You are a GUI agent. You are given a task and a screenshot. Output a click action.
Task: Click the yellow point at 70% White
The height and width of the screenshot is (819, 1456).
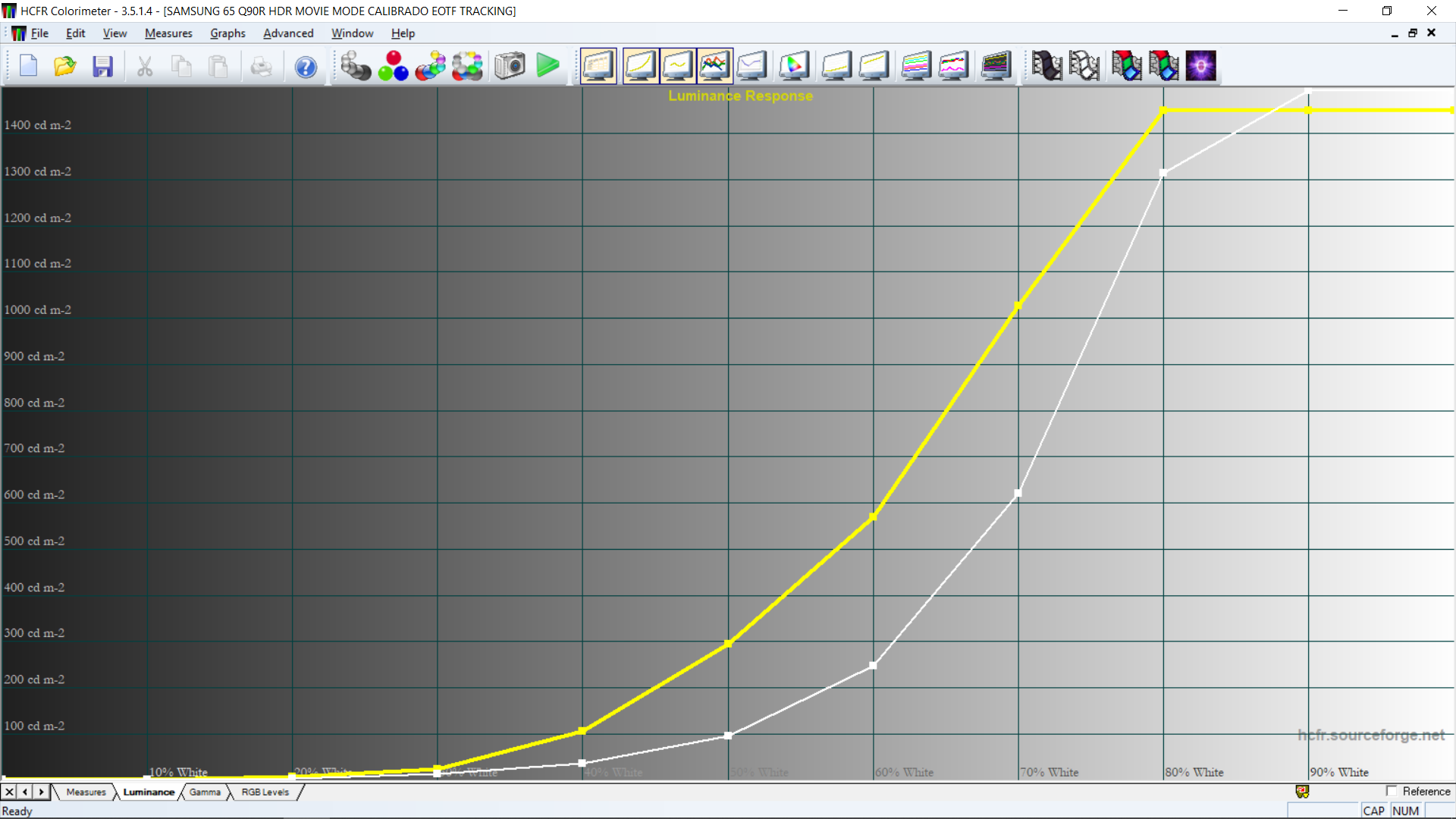click(1018, 306)
